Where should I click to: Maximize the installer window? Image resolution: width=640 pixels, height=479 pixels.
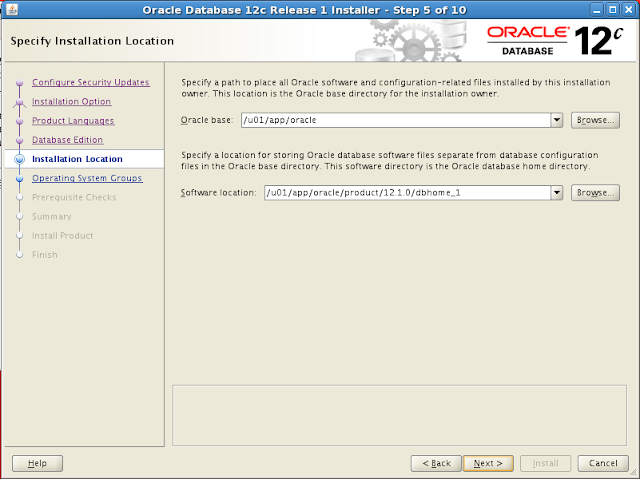click(613, 9)
